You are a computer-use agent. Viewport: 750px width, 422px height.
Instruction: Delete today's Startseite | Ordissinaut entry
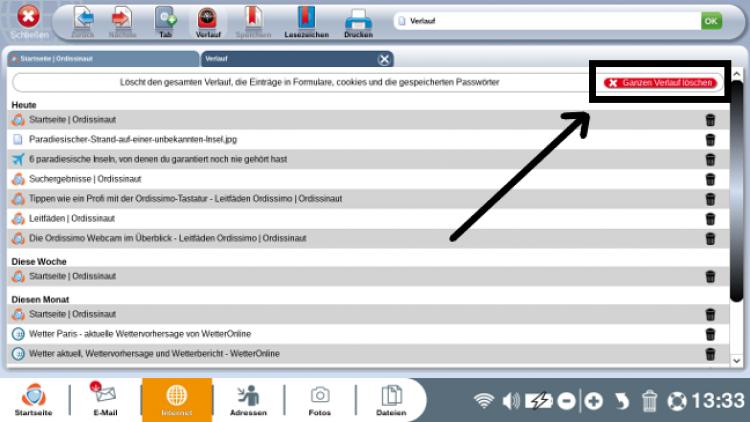pos(710,120)
